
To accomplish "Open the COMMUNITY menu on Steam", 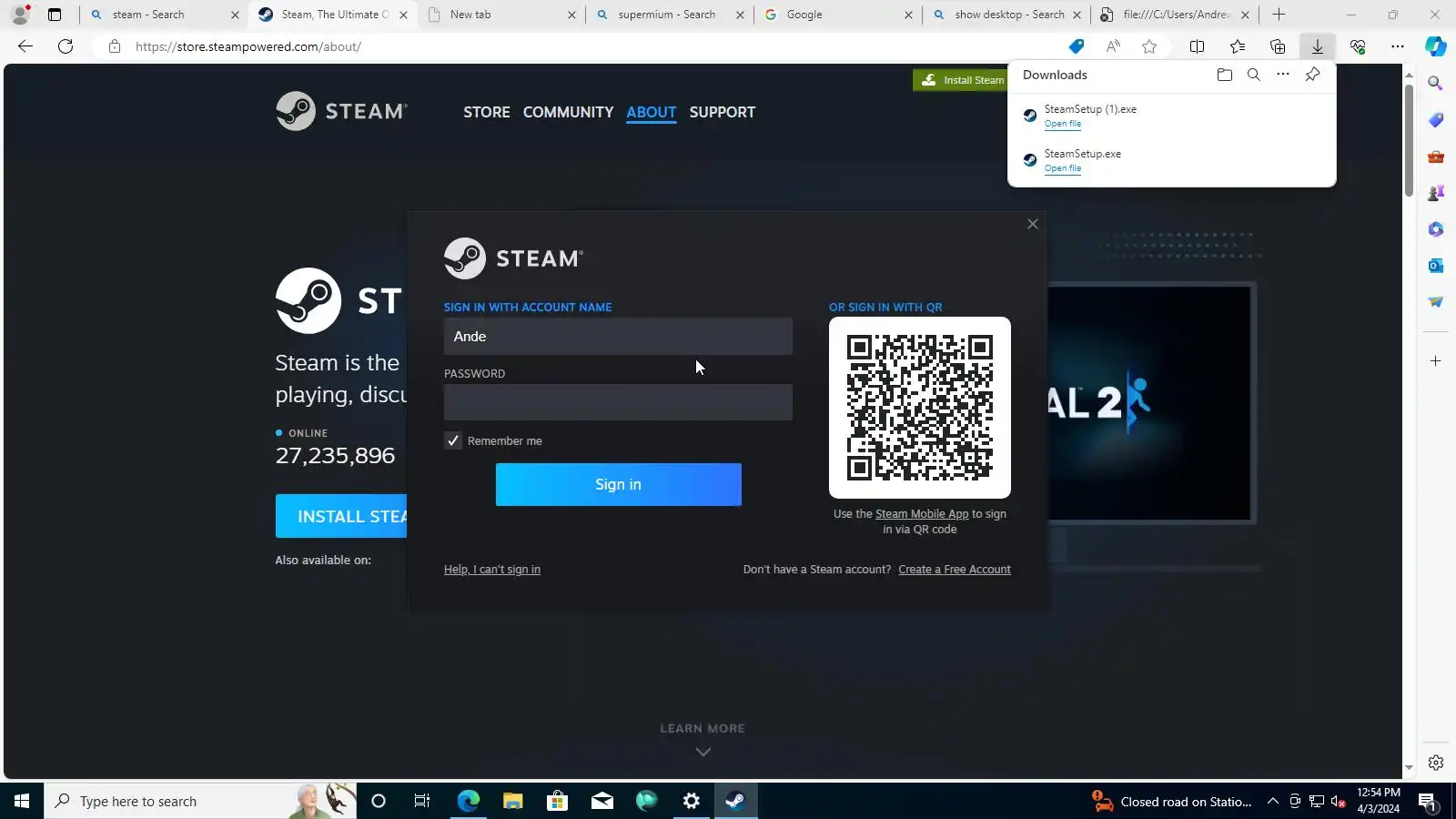I will (x=569, y=112).
